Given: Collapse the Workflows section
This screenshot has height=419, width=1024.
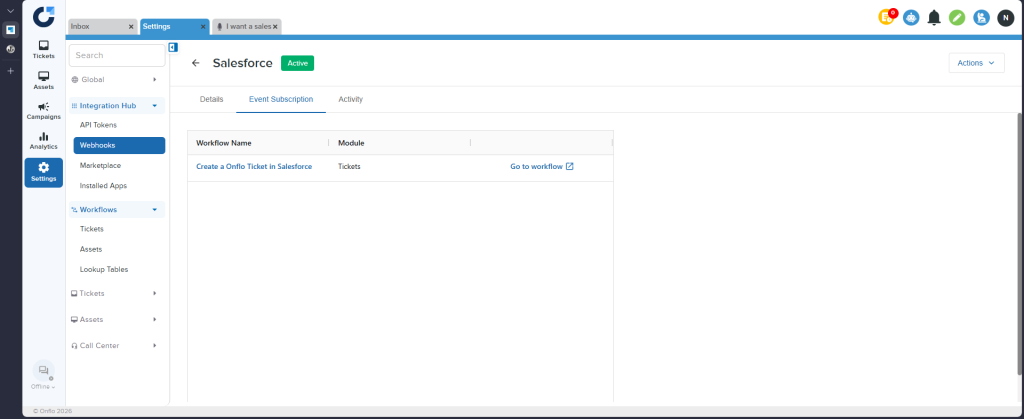Looking at the screenshot, I should pos(155,210).
